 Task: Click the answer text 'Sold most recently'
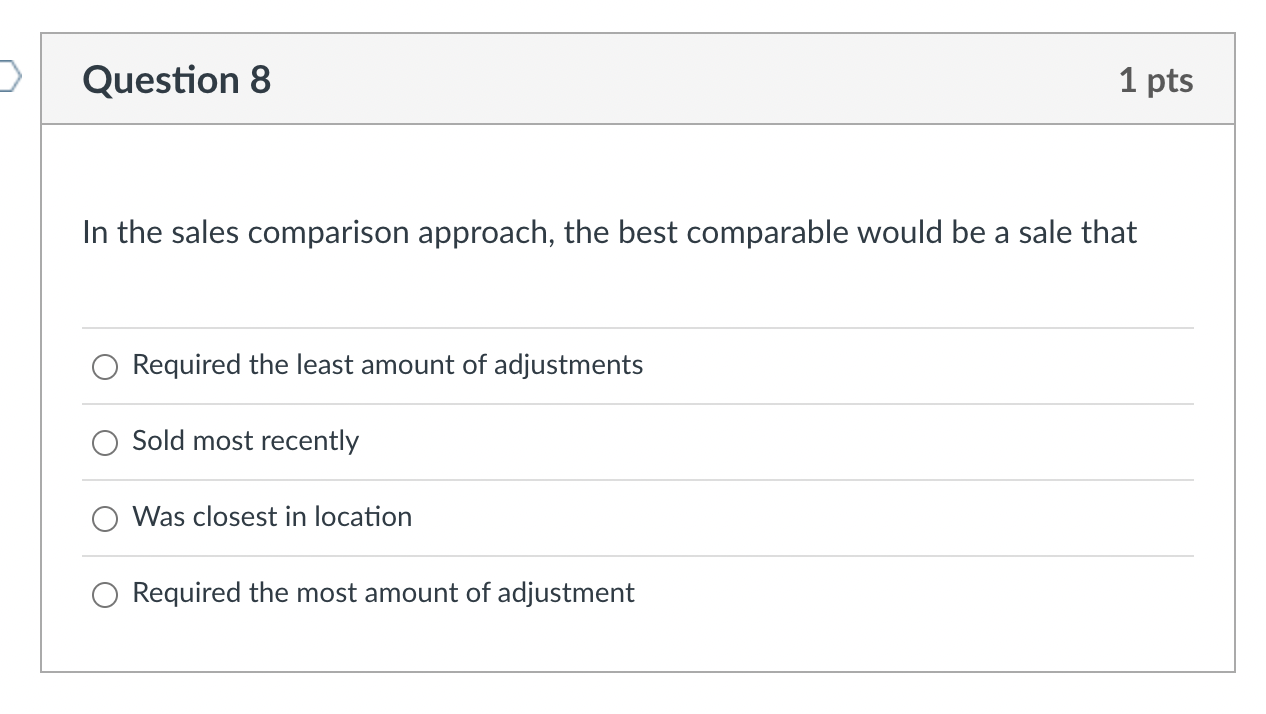coord(245,441)
